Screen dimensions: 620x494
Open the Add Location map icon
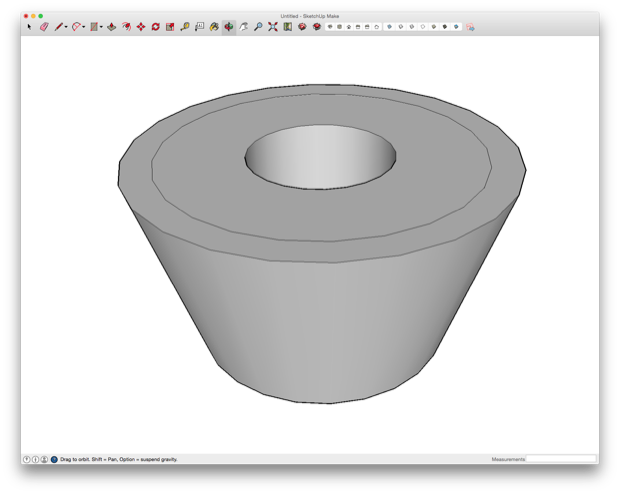coord(287,27)
